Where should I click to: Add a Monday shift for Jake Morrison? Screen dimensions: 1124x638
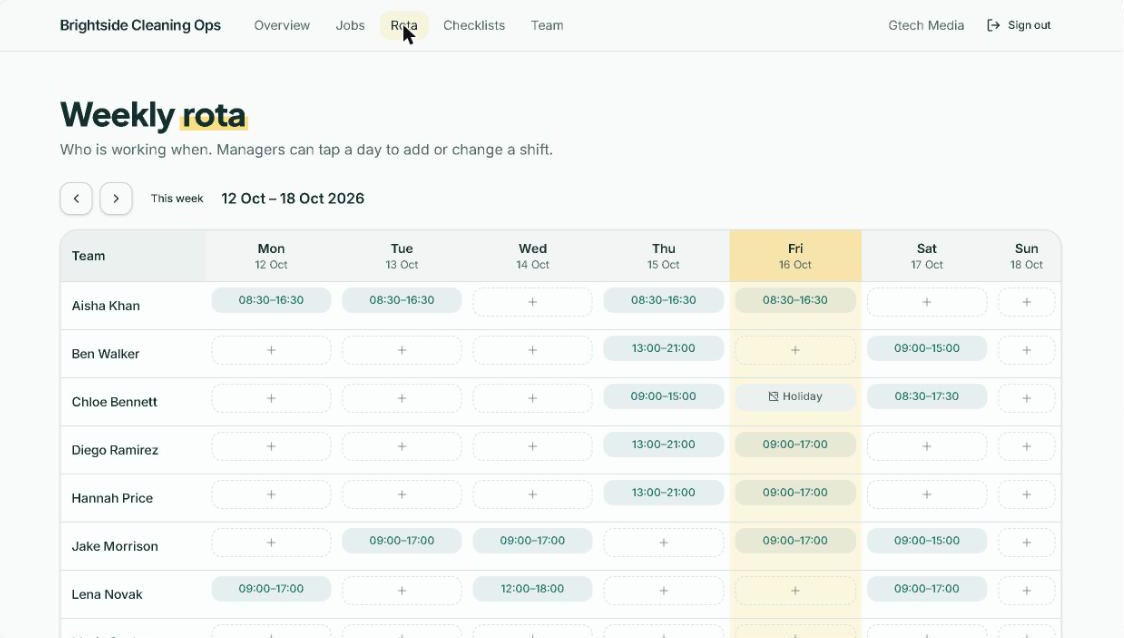pyautogui.click(x=271, y=543)
